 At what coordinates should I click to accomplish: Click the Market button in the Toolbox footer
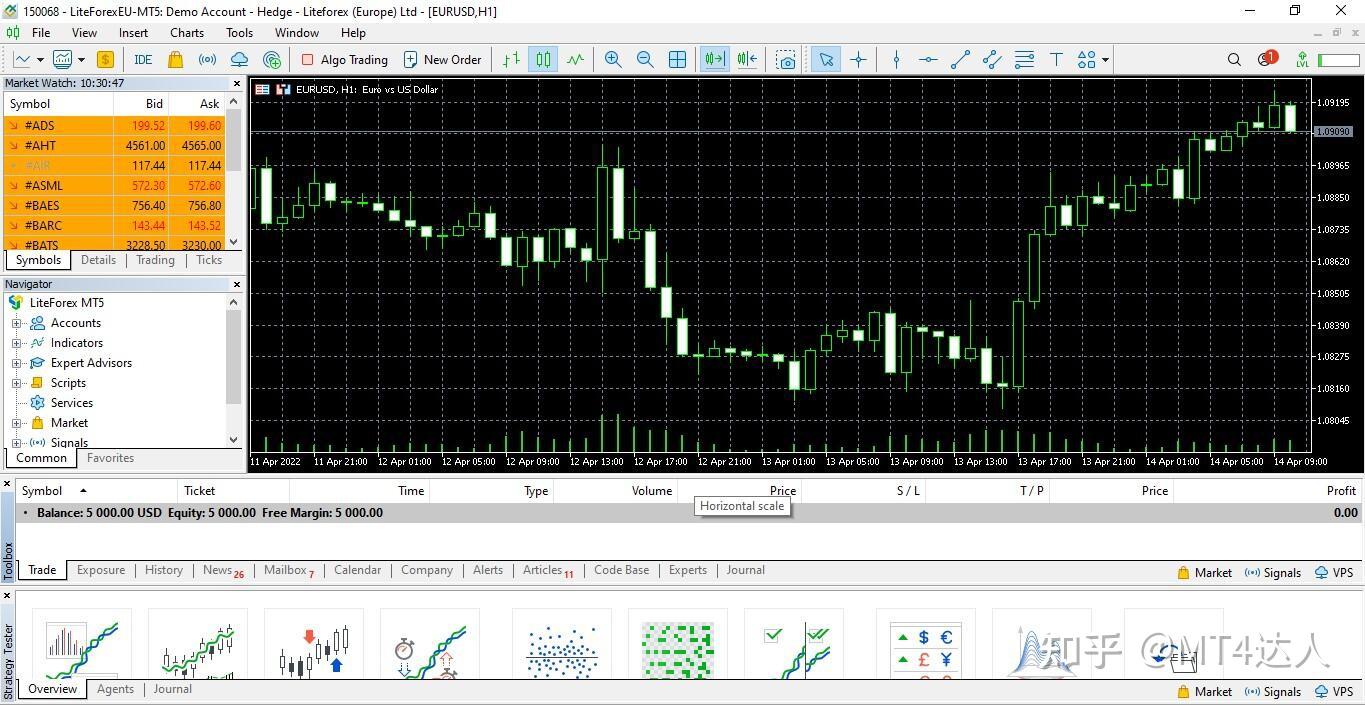point(1204,573)
